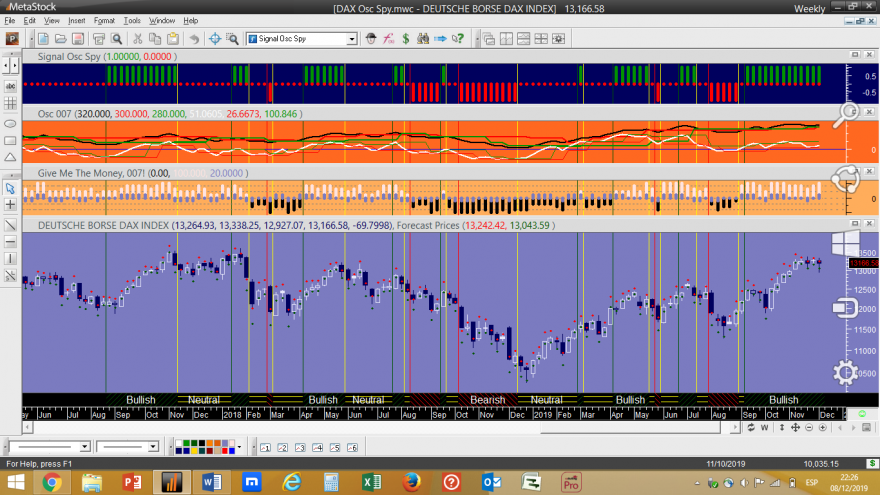Screen dimensions: 880x495
Task: Open the Expert Advisor face icon
Action: click(x=371, y=39)
